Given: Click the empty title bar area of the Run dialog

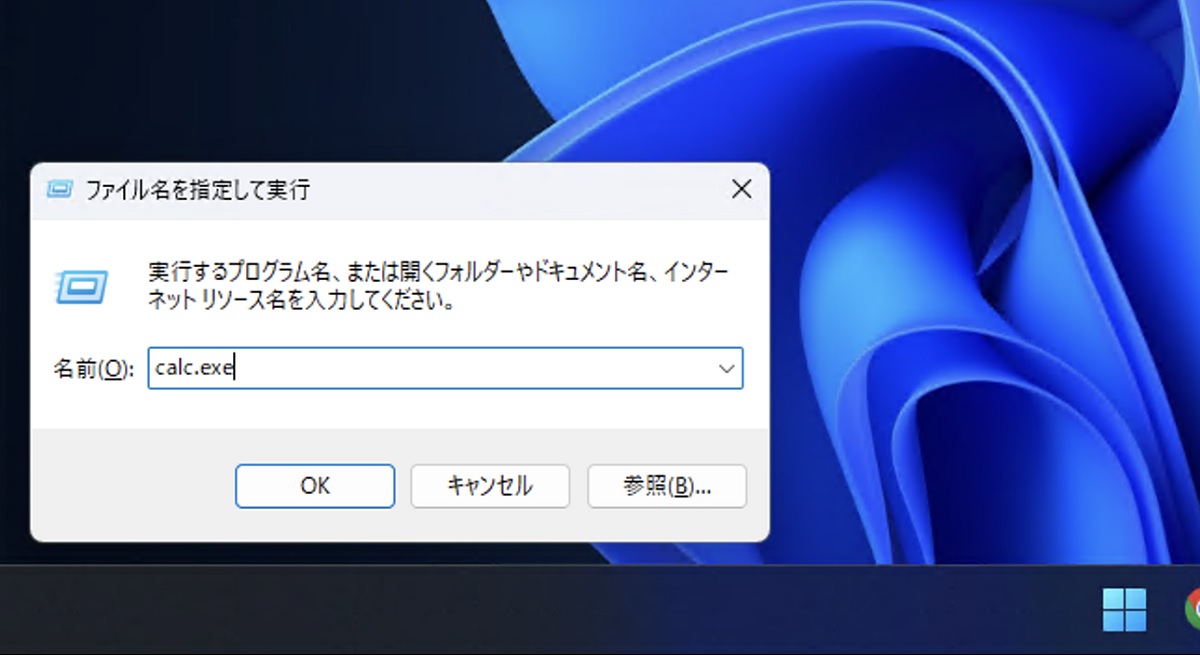Looking at the screenshot, I should point(520,189).
